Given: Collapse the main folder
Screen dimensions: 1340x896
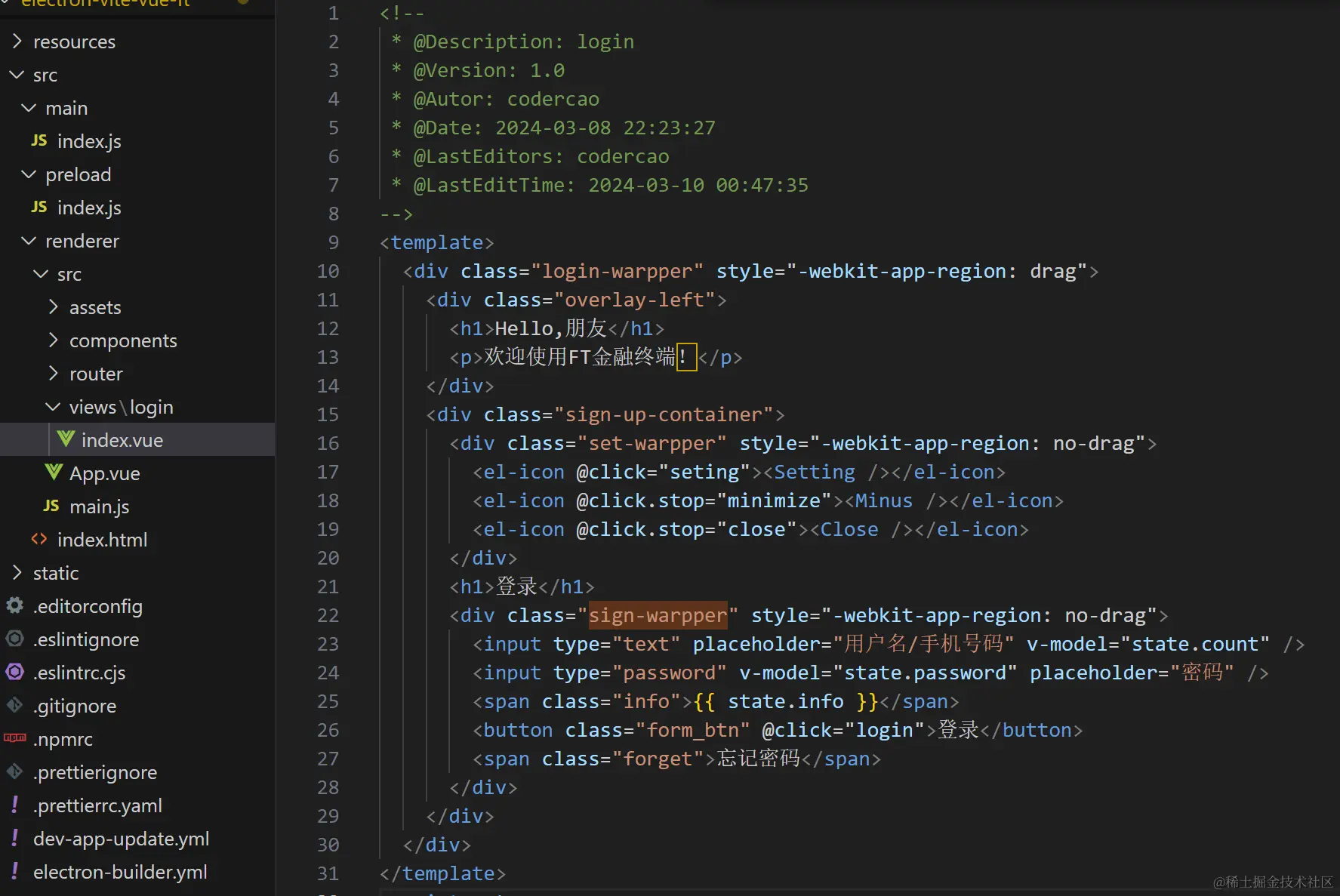Looking at the screenshot, I should click(x=29, y=108).
